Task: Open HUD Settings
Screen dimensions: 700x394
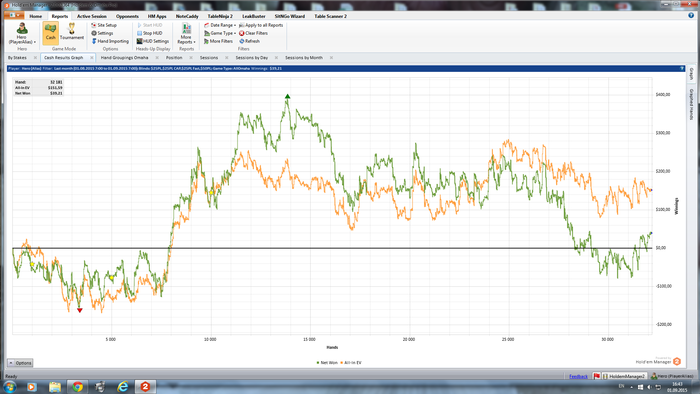Action: pos(153,41)
